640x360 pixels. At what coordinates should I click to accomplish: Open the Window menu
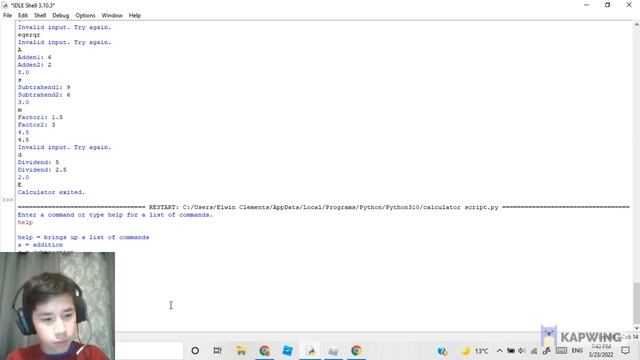(x=112, y=16)
